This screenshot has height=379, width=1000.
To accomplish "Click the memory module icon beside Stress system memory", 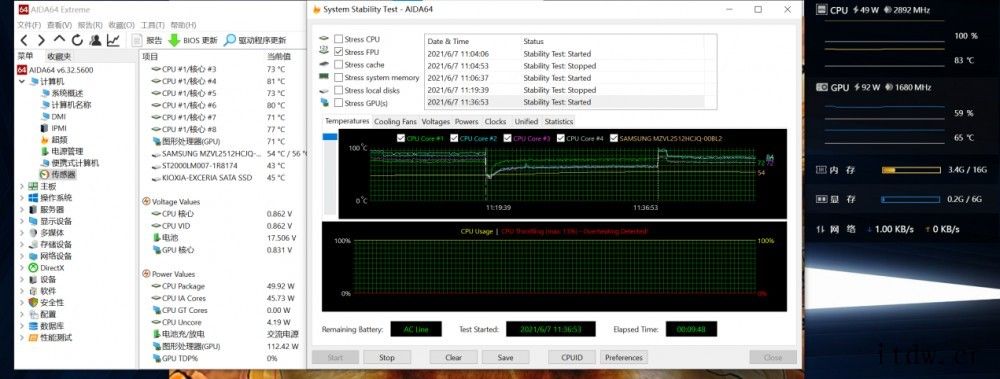I will point(324,77).
